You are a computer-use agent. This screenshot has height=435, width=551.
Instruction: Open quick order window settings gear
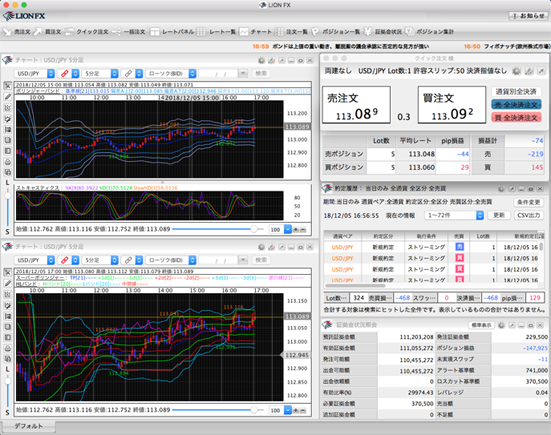516,71
